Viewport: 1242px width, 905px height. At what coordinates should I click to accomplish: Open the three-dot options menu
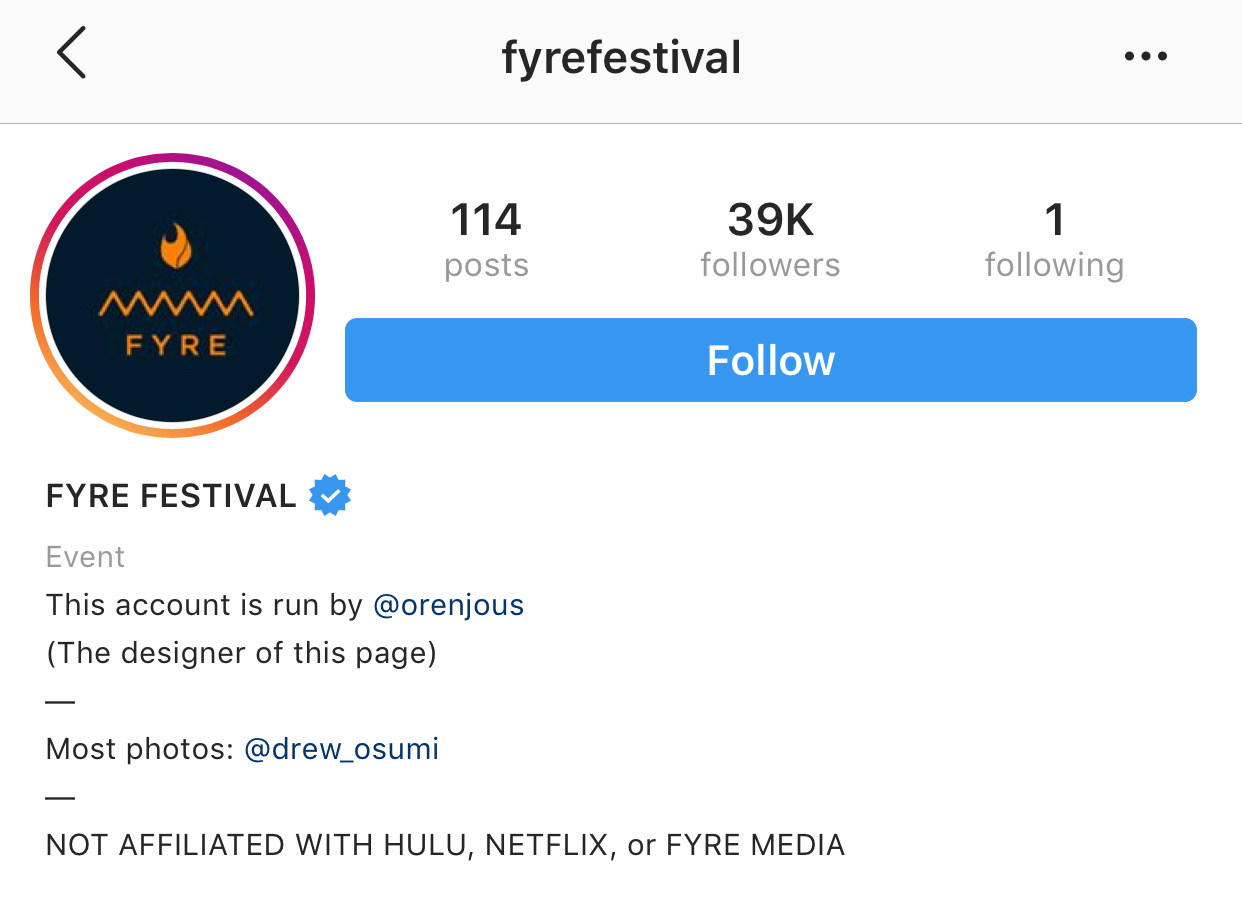[1146, 57]
